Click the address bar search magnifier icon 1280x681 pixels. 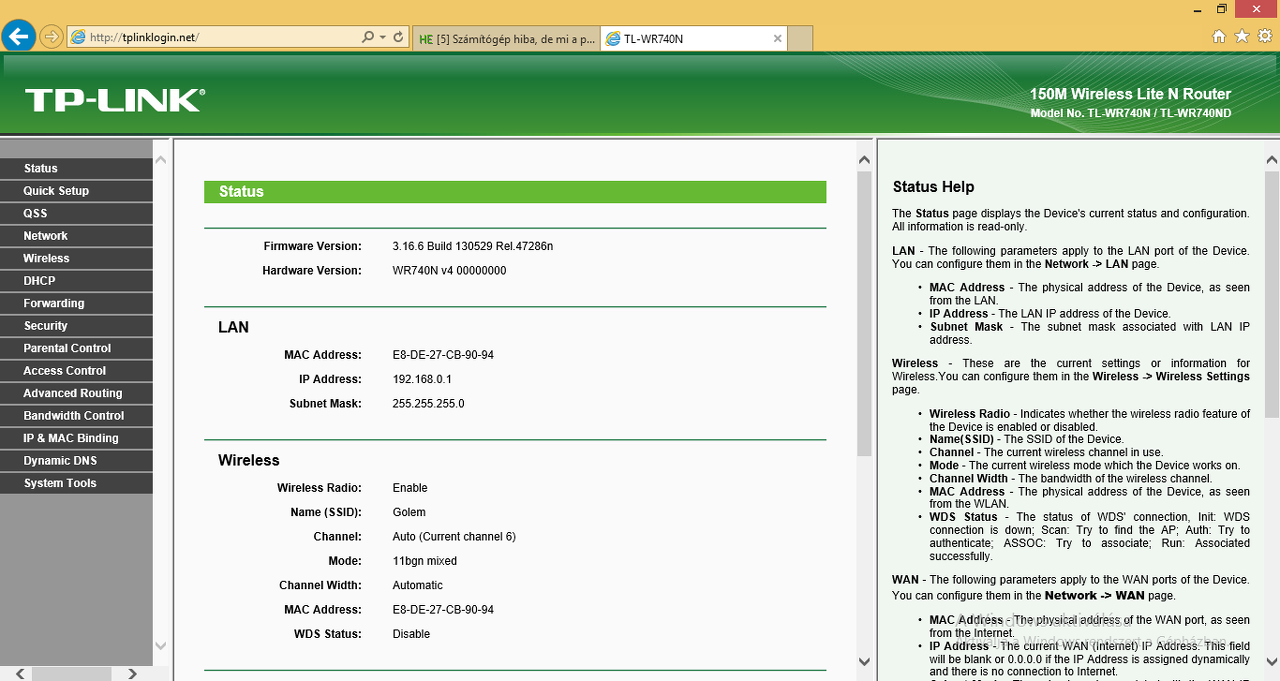point(368,37)
